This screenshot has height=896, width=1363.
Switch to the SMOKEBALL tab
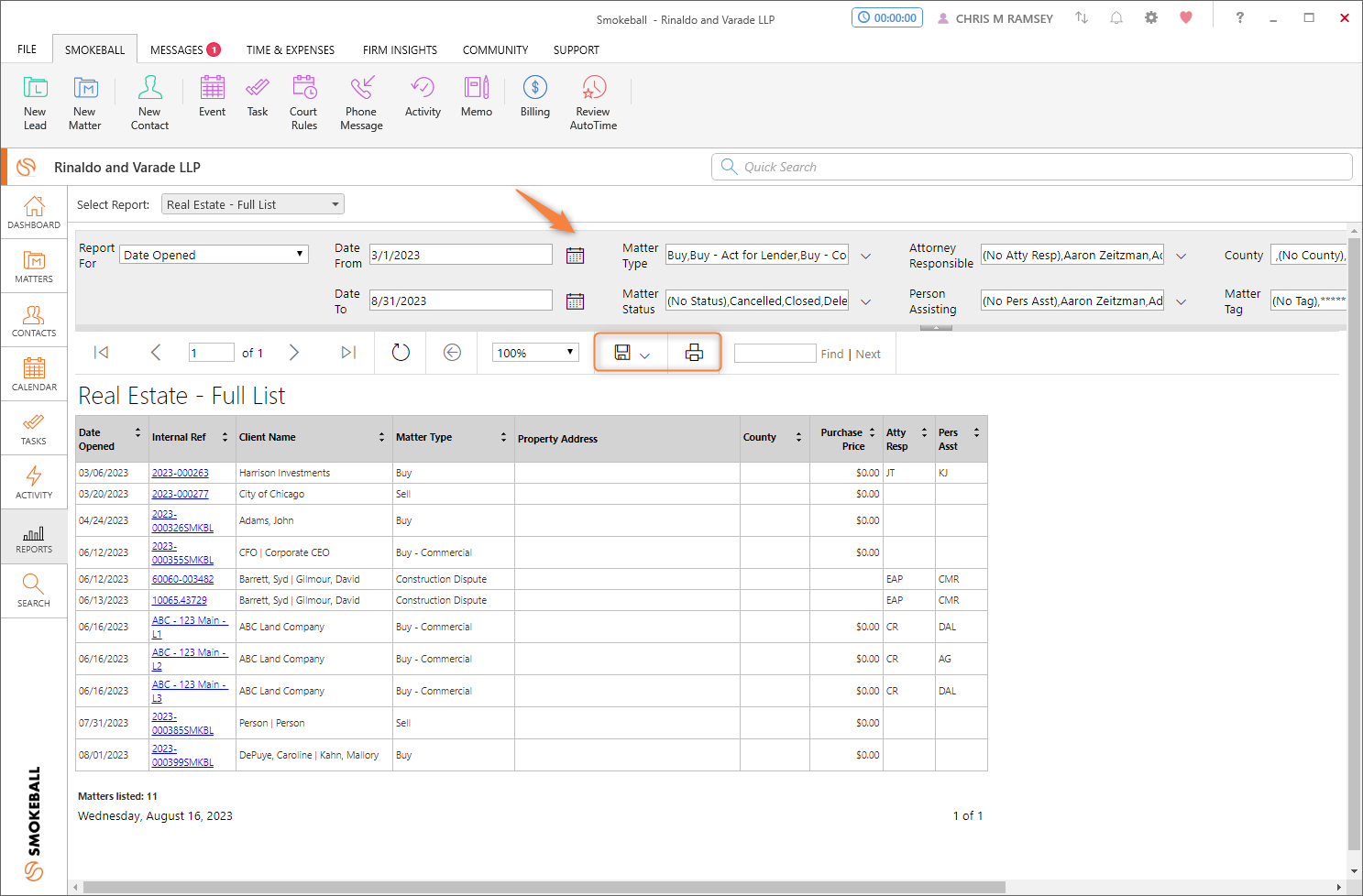point(94,49)
